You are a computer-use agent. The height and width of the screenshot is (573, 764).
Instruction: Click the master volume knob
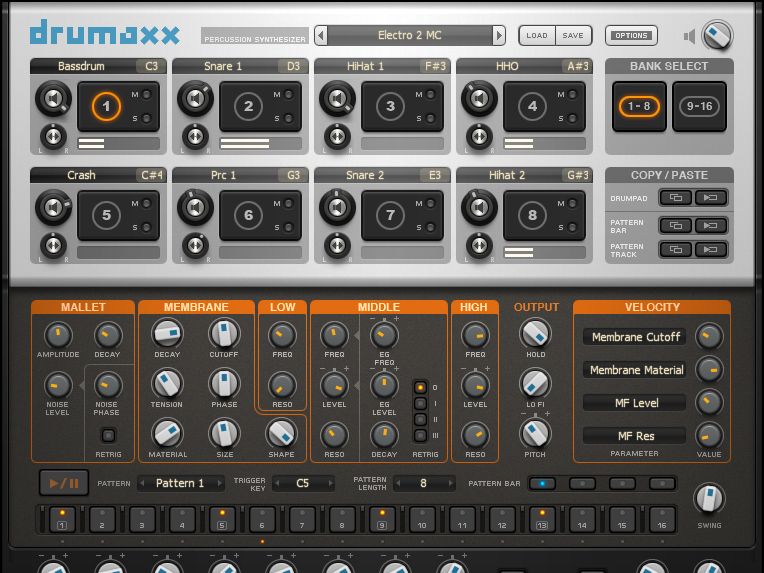tap(717, 36)
